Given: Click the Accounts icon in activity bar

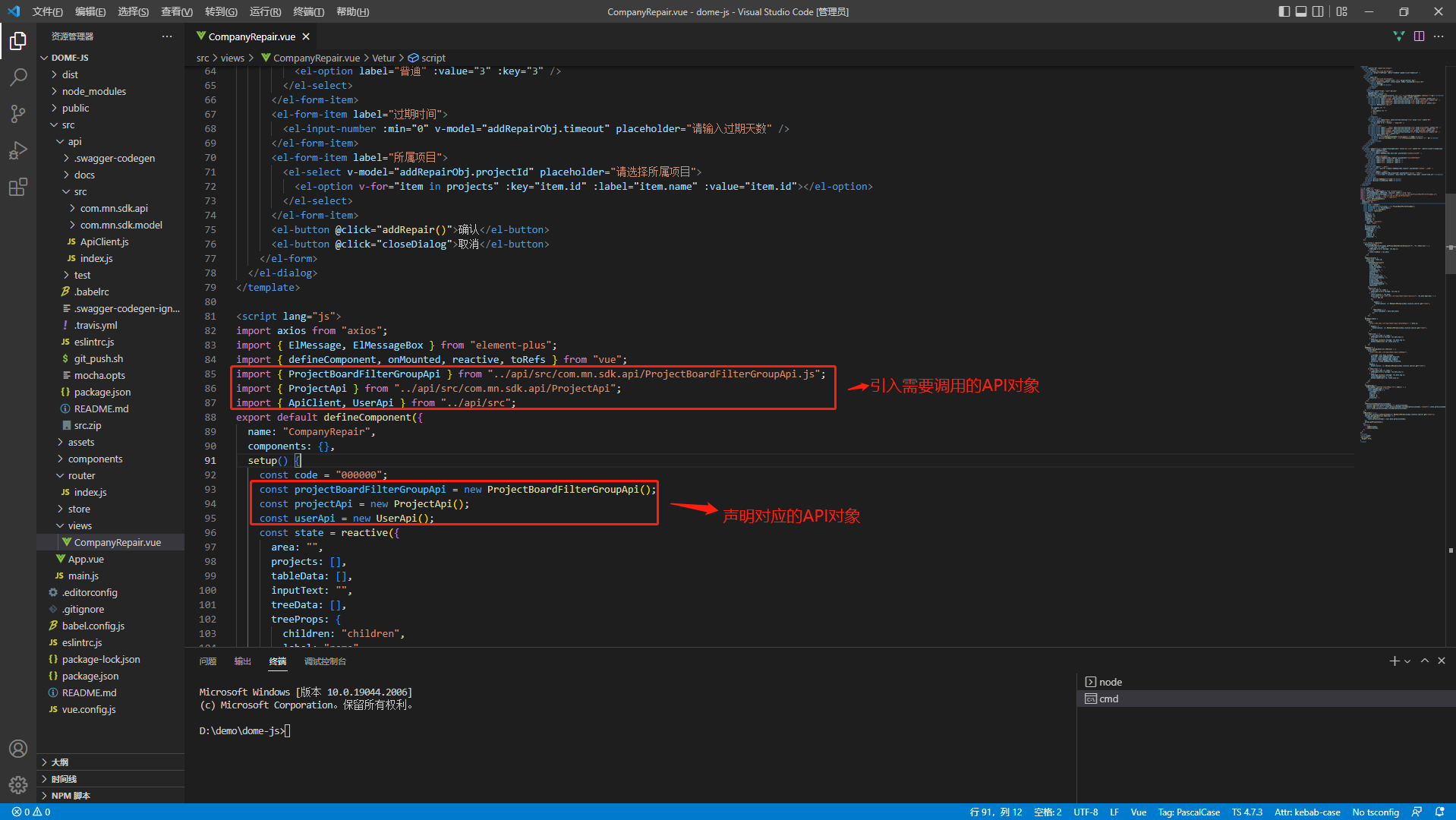Looking at the screenshot, I should (x=18, y=749).
